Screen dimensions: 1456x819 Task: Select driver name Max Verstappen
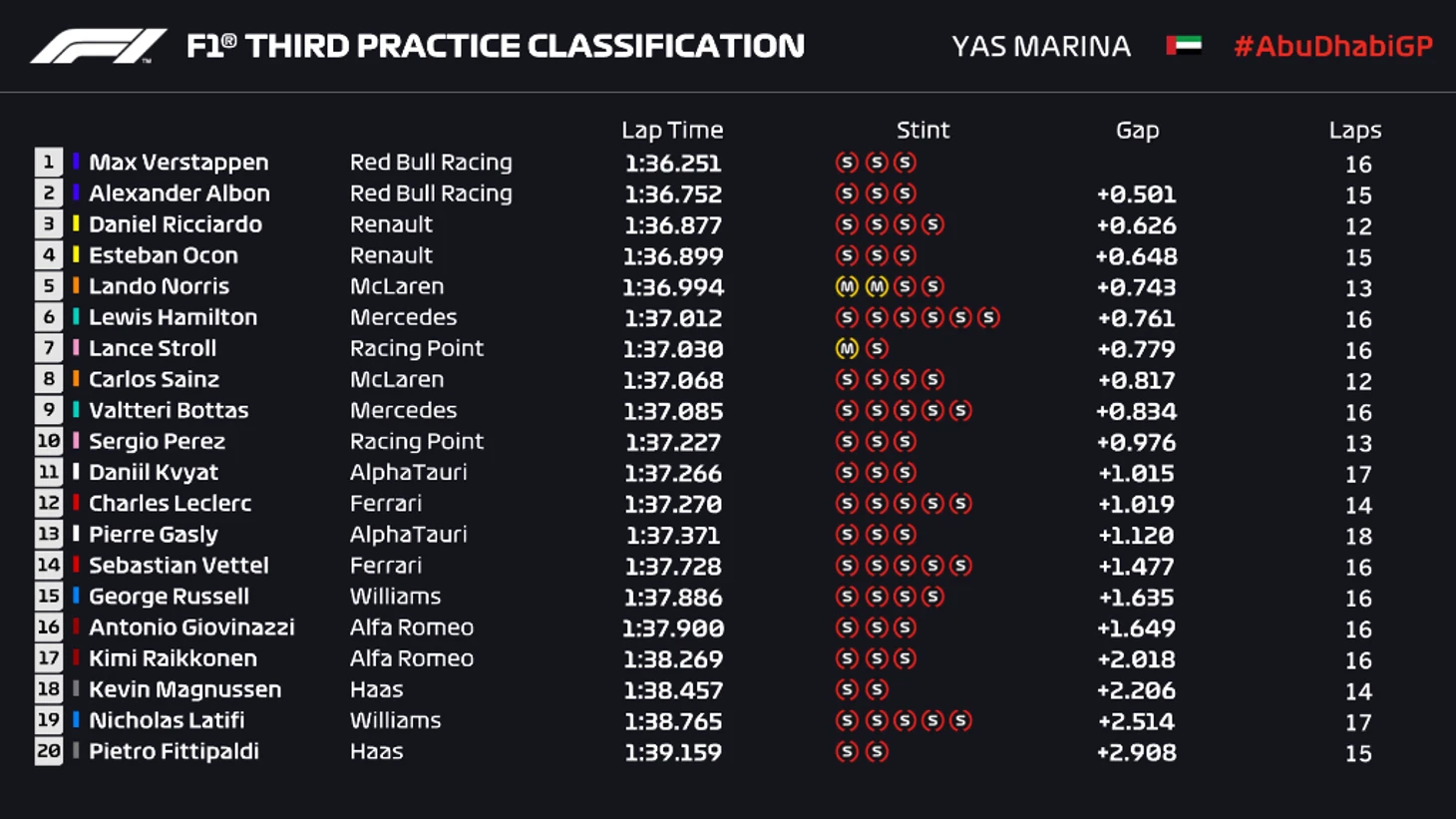179,163
